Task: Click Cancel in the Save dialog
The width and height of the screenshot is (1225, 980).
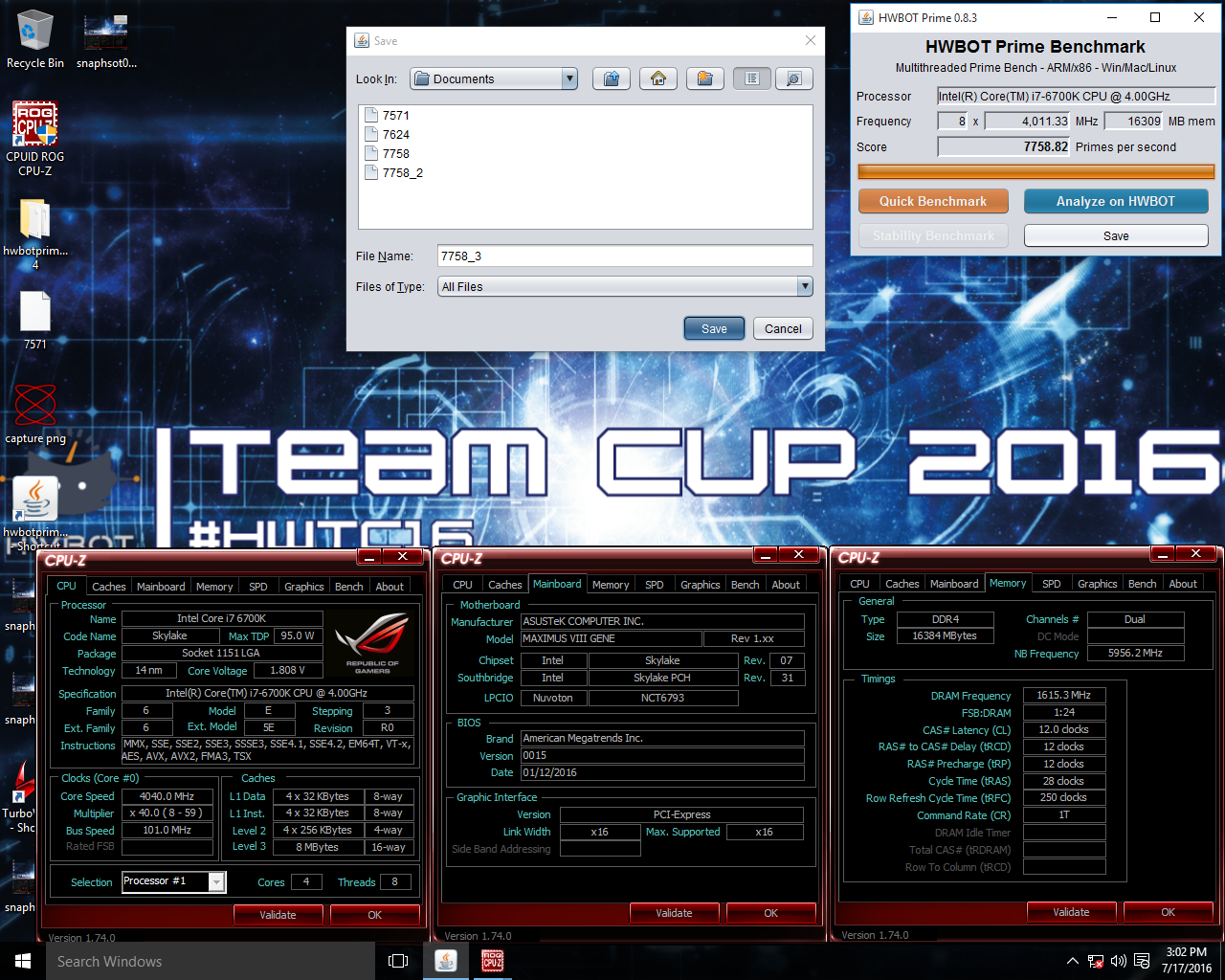Action: [x=783, y=328]
